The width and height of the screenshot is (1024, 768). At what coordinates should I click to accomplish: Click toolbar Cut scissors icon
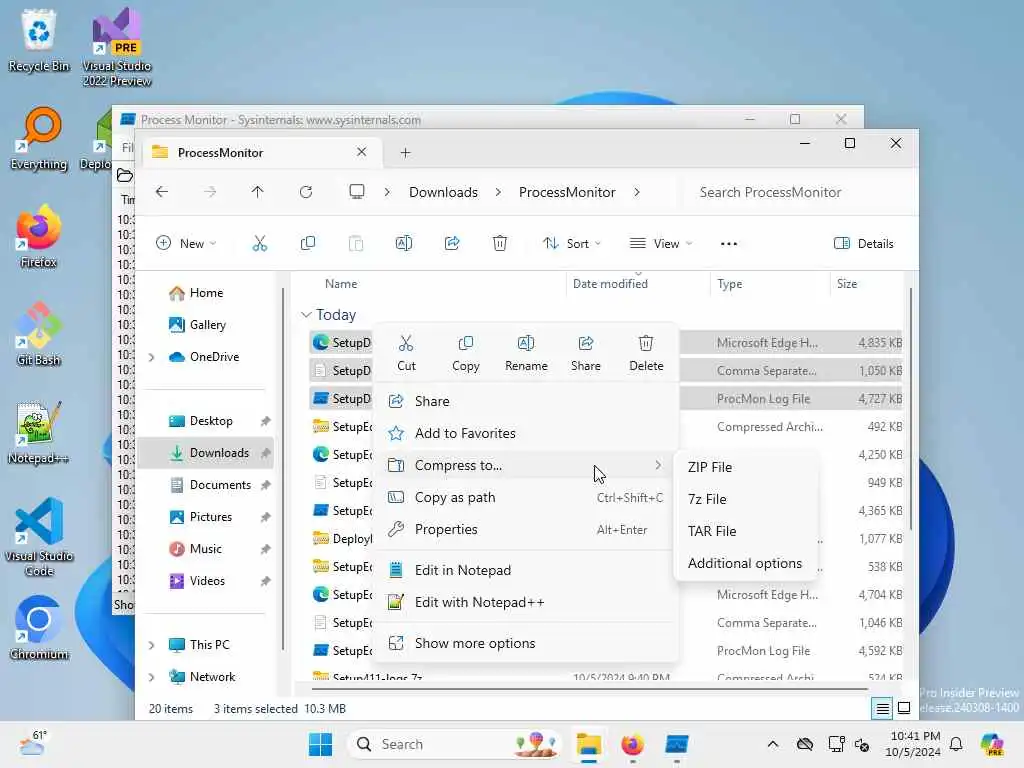[x=260, y=244]
